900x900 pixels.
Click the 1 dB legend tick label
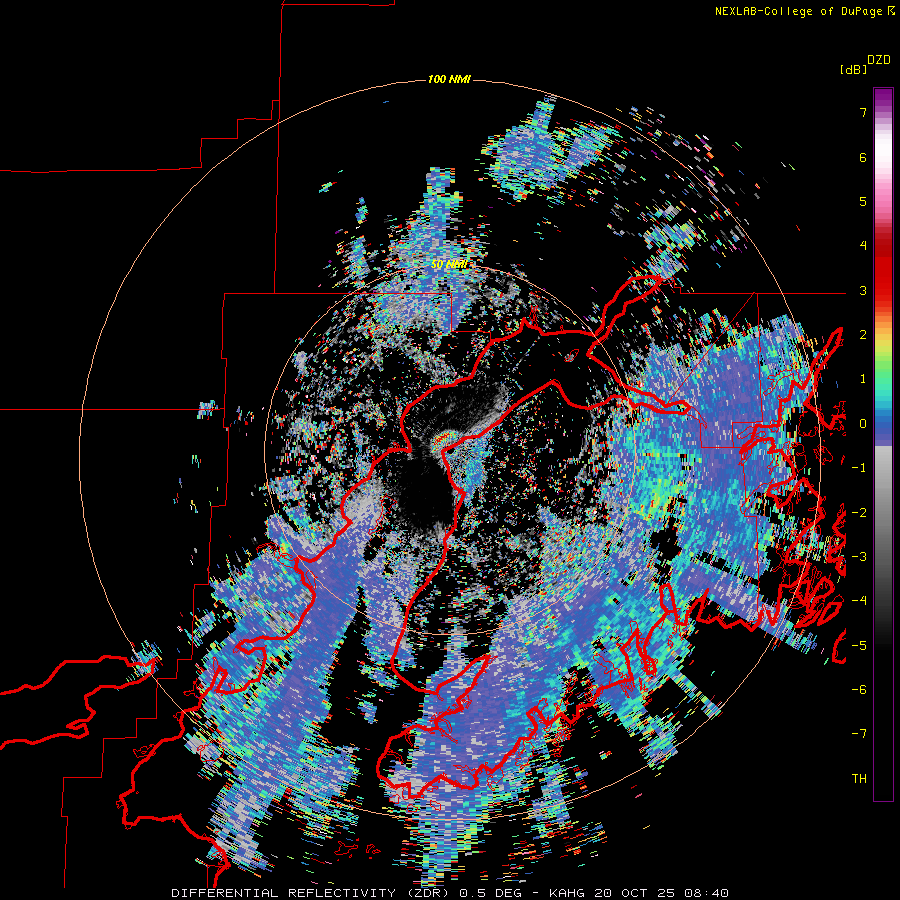(x=863, y=379)
